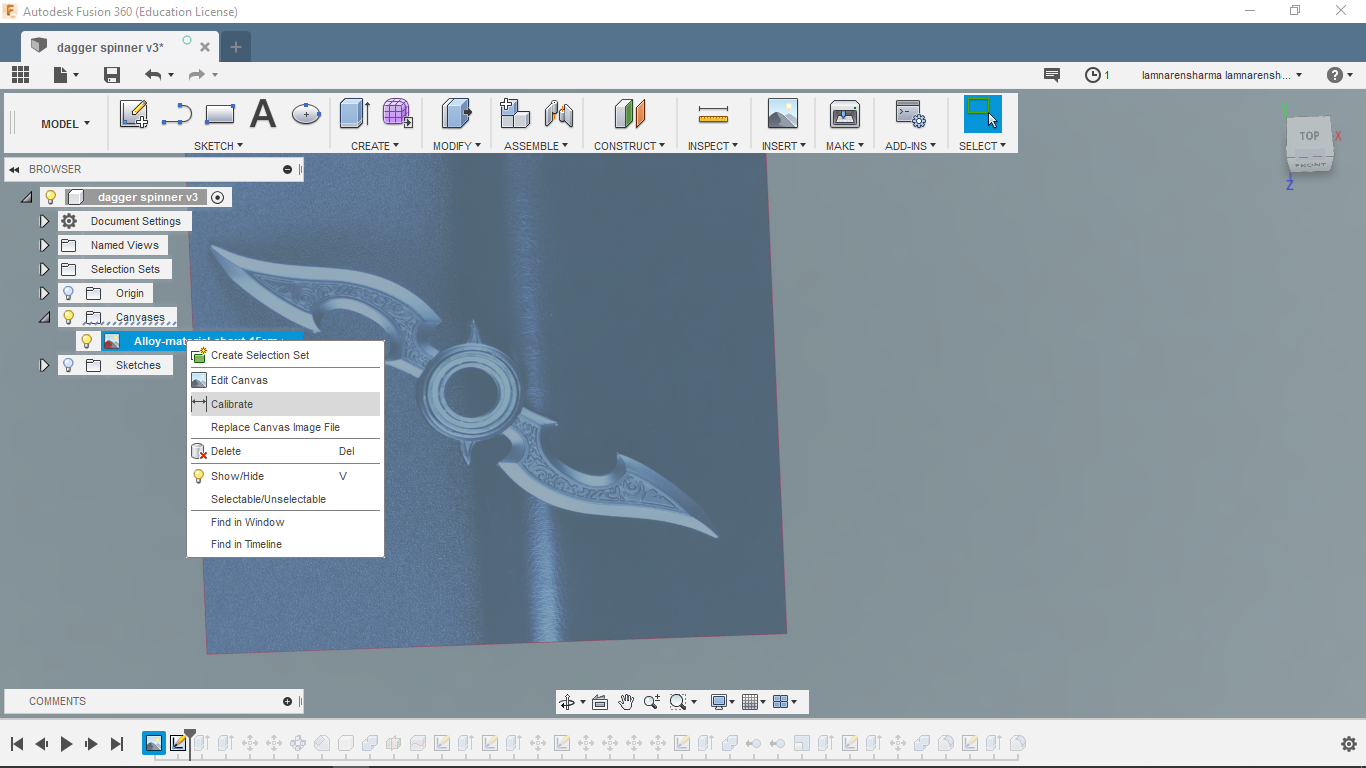Open the comments speech-bubble icon

click(1052, 75)
